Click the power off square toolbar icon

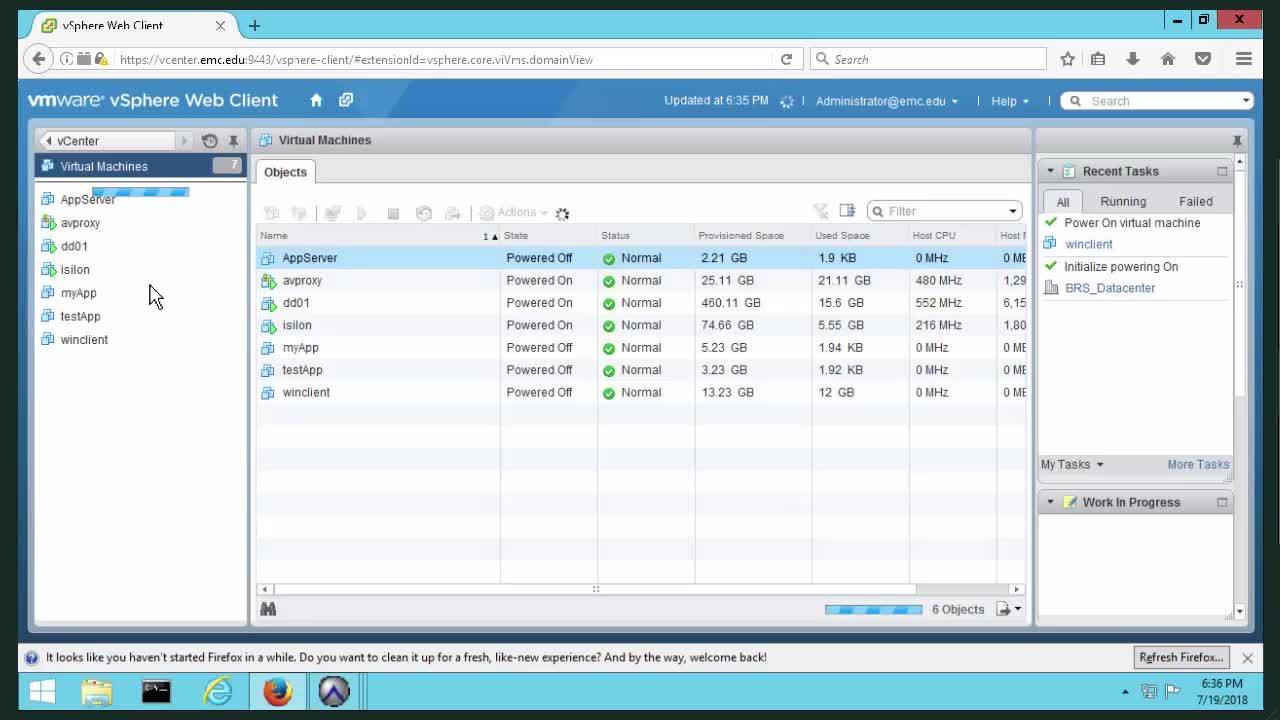(x=393, y=213)
